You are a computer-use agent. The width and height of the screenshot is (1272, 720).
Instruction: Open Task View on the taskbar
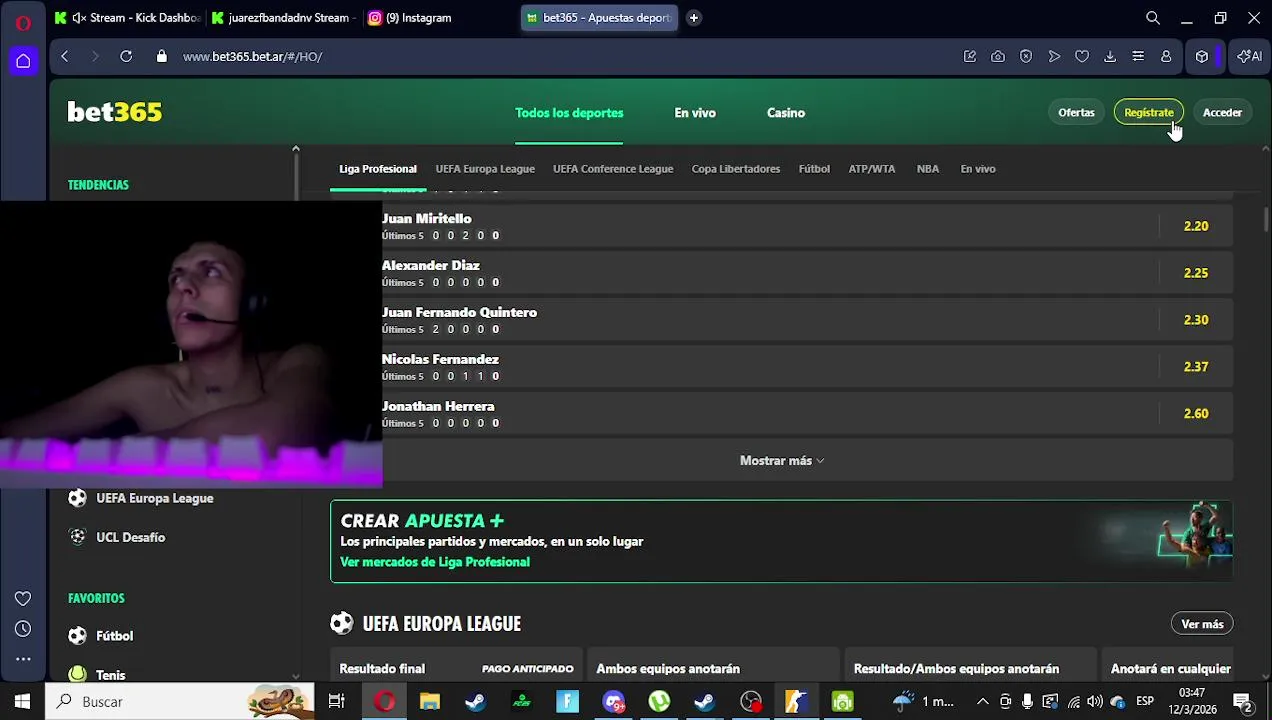click(x=337, y=702)
